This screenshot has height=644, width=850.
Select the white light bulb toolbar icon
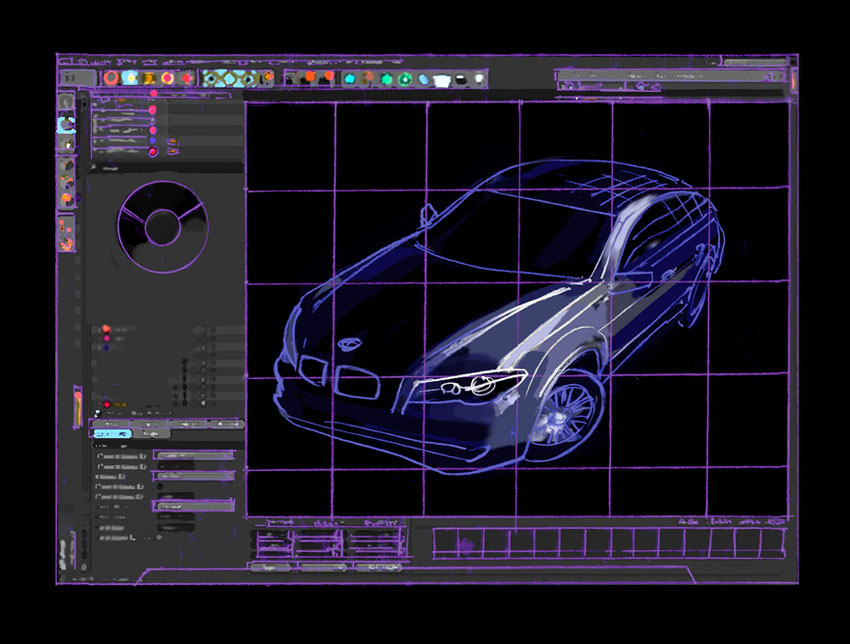479,79
